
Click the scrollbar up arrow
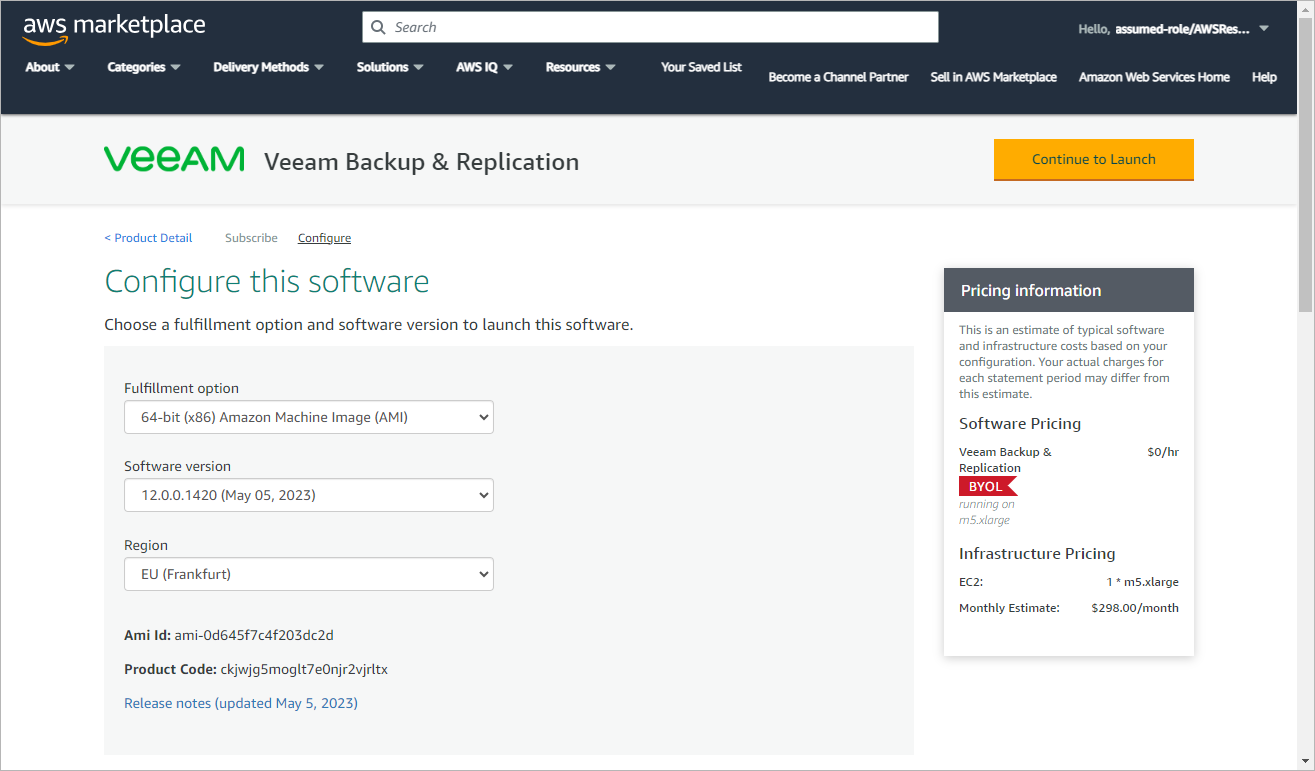click(x=1306, y=8)
